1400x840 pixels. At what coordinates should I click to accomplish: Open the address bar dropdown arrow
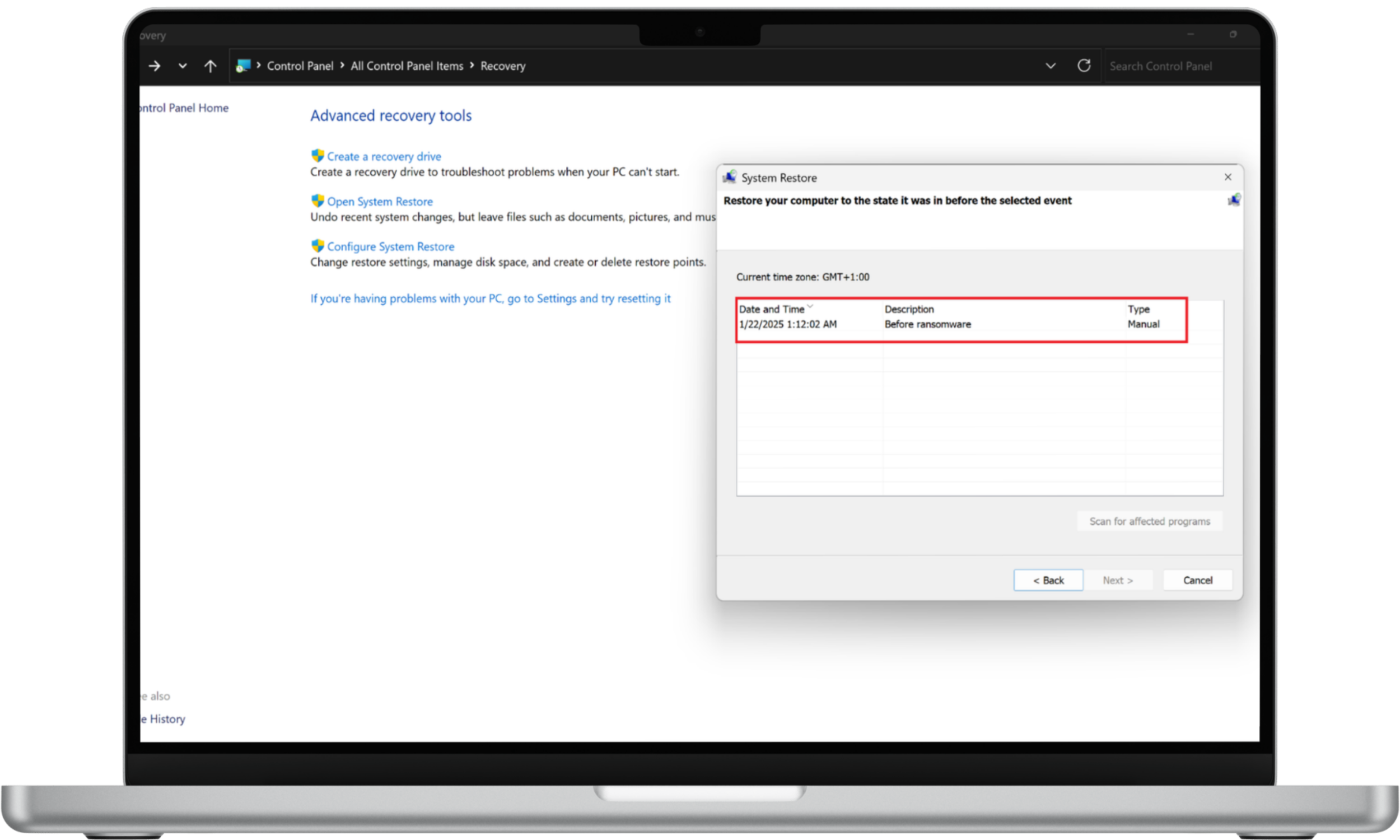(x=1051, y=66)
